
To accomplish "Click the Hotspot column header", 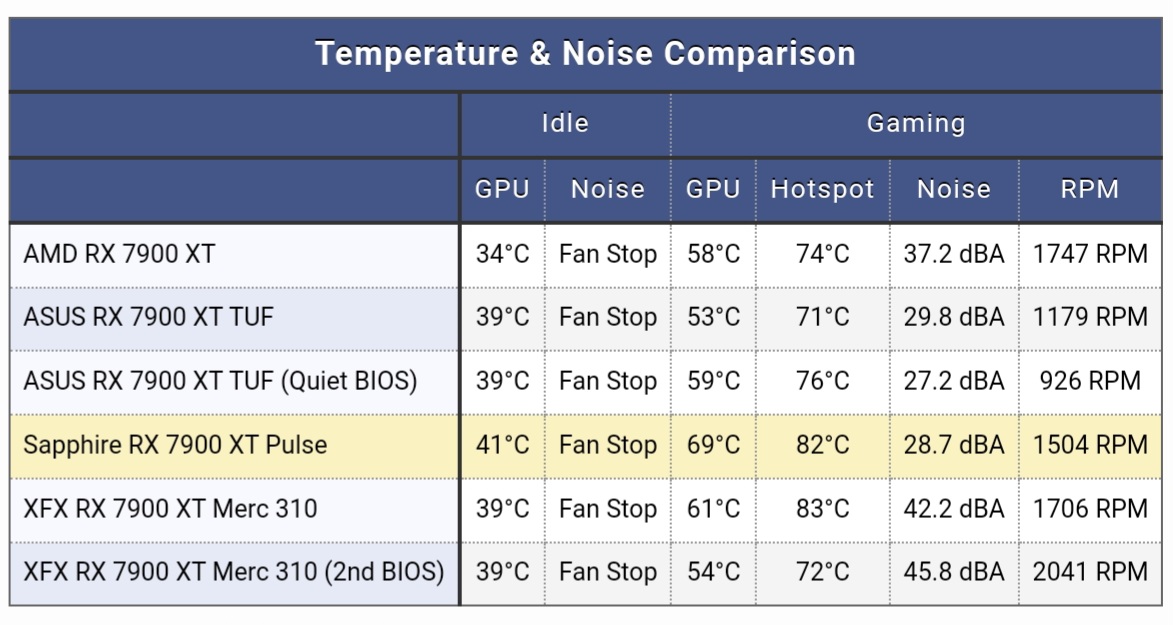I will (822, 189).
